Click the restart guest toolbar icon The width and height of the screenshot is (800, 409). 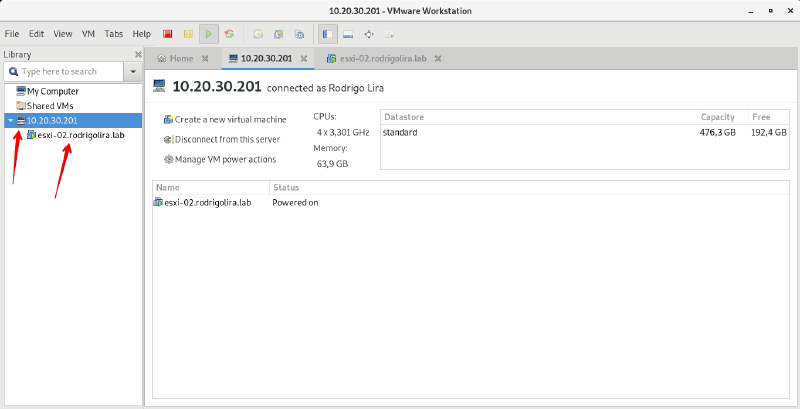pyautogui.click(x=231, y=34)
